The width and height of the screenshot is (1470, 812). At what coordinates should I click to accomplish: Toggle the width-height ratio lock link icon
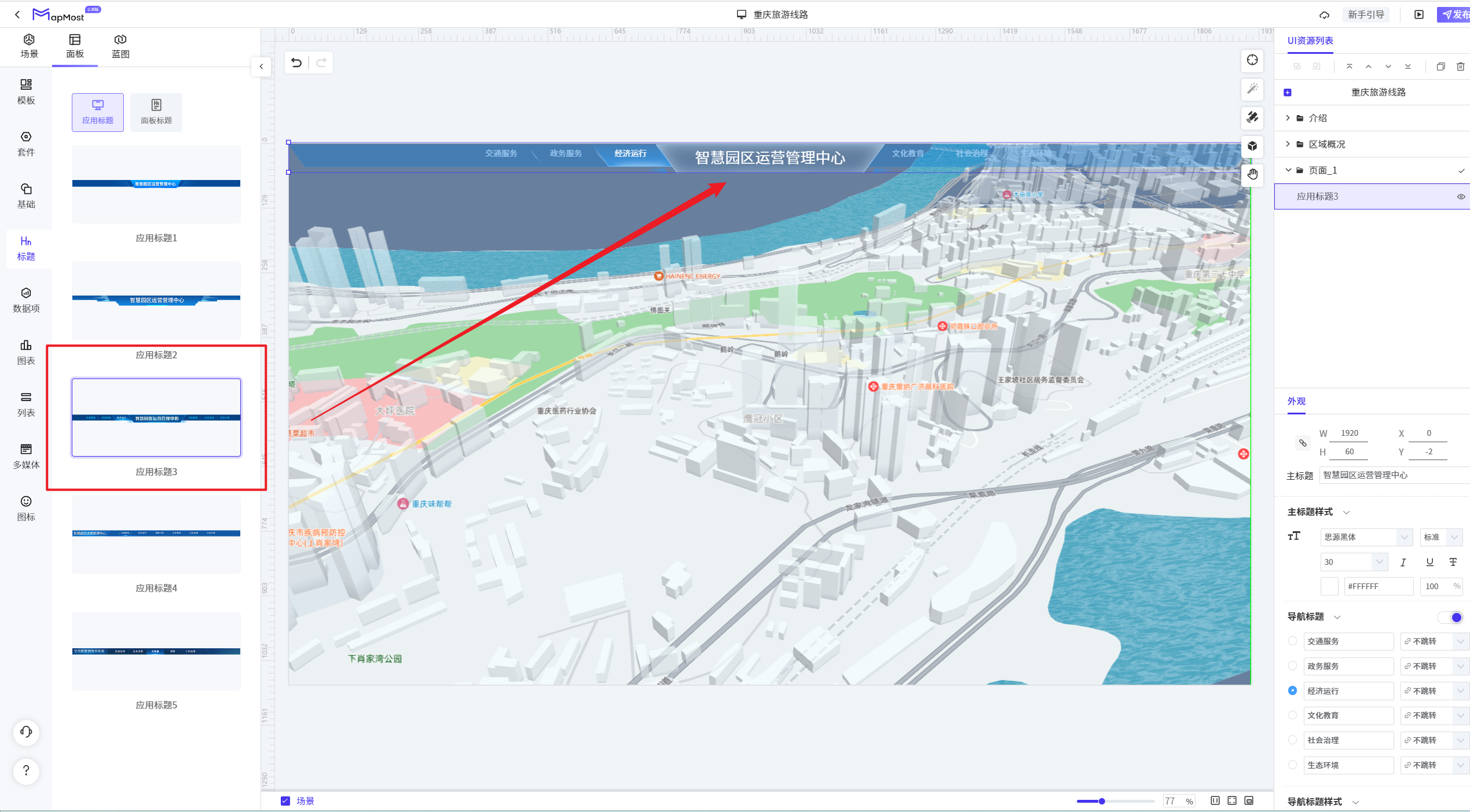[1303, 443]
